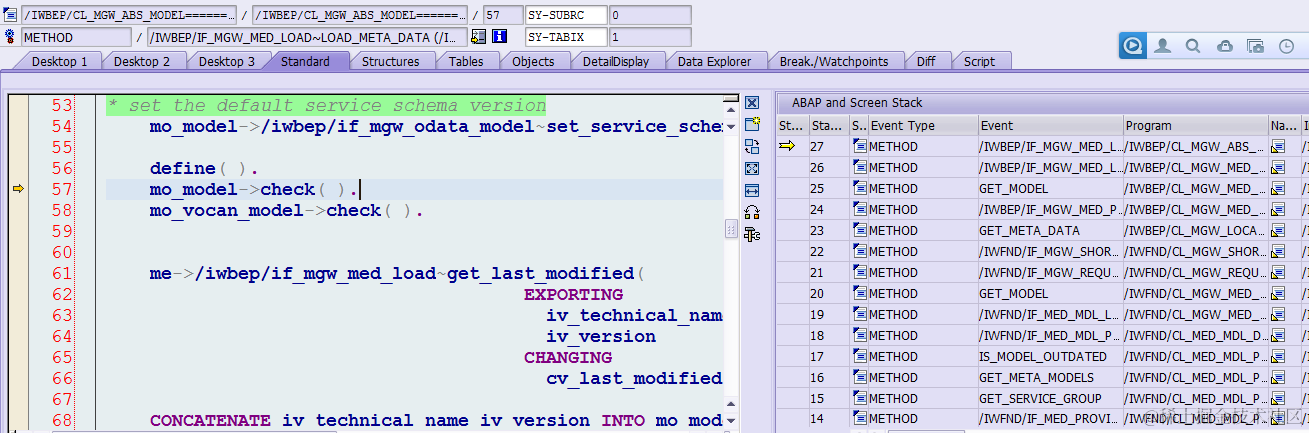
Task: Click the code editor vertical scrollbar handle
Action: 731,228
